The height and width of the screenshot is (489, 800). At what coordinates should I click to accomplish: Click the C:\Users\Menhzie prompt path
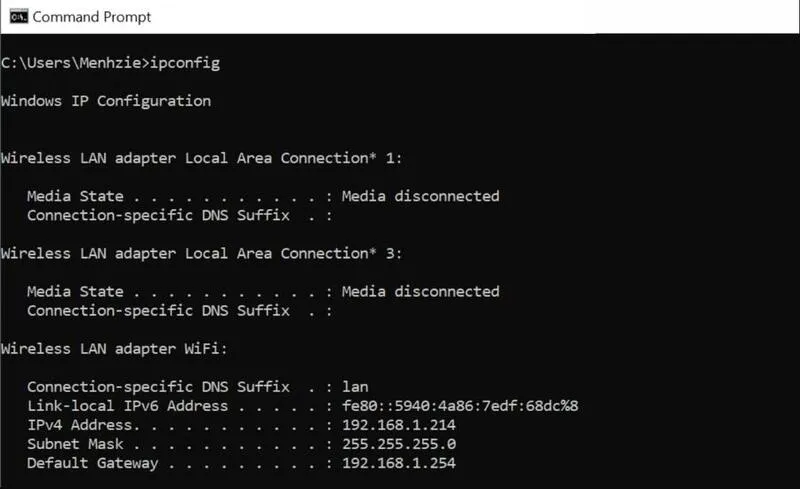(72, 63)
